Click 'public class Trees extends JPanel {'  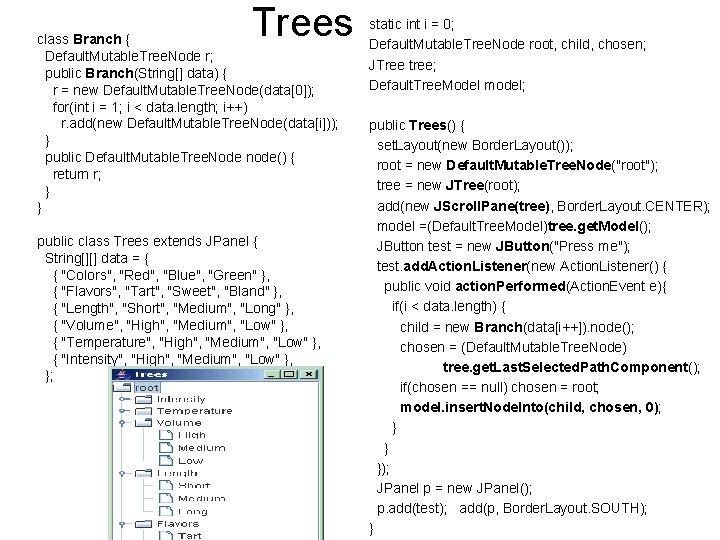[x=147, y=241]
